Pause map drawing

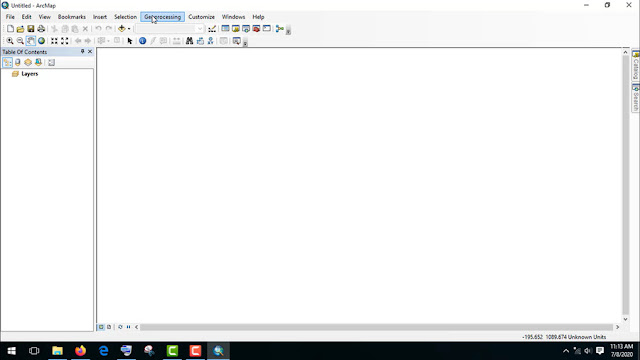tap(129, 327)
